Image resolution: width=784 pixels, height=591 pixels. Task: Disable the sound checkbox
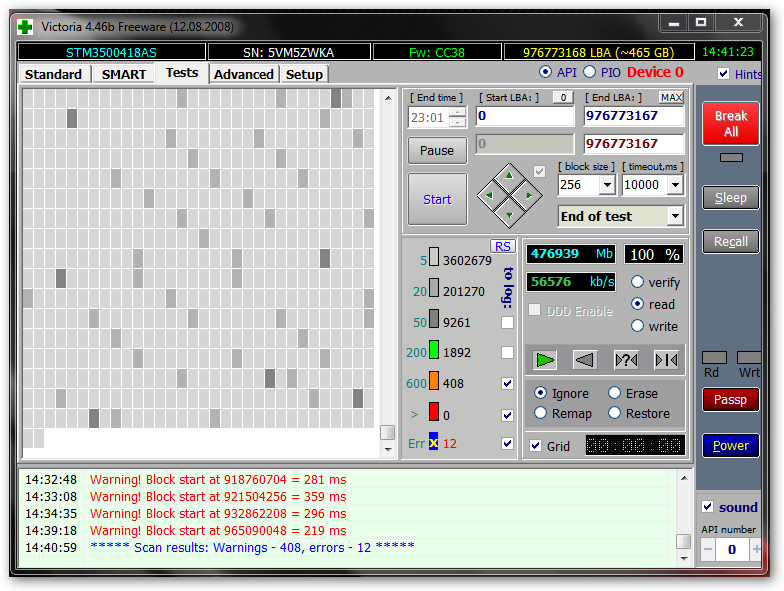(x=708, y=507)
